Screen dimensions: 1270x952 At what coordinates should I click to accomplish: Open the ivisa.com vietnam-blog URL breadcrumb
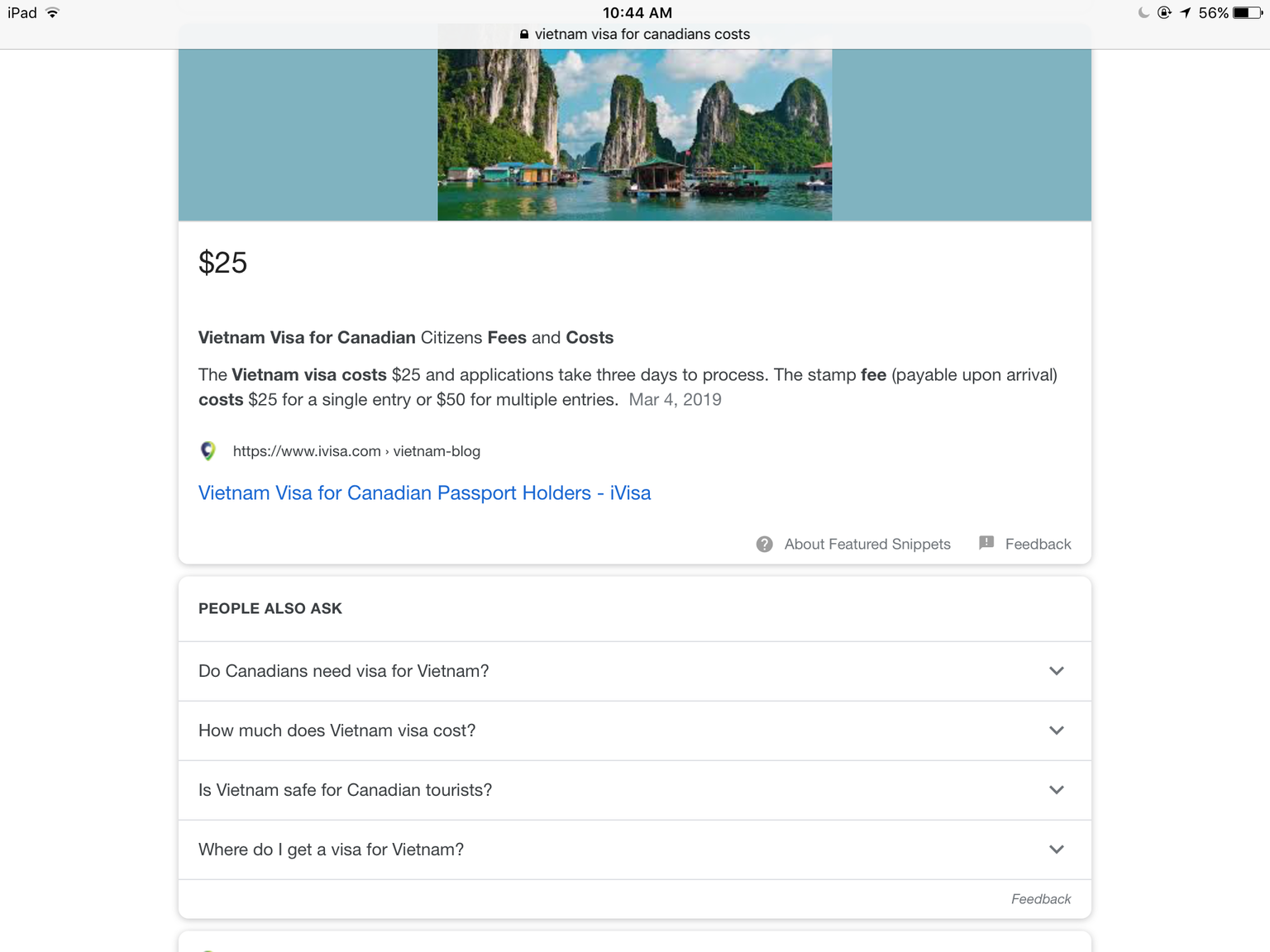pos(356,451)
